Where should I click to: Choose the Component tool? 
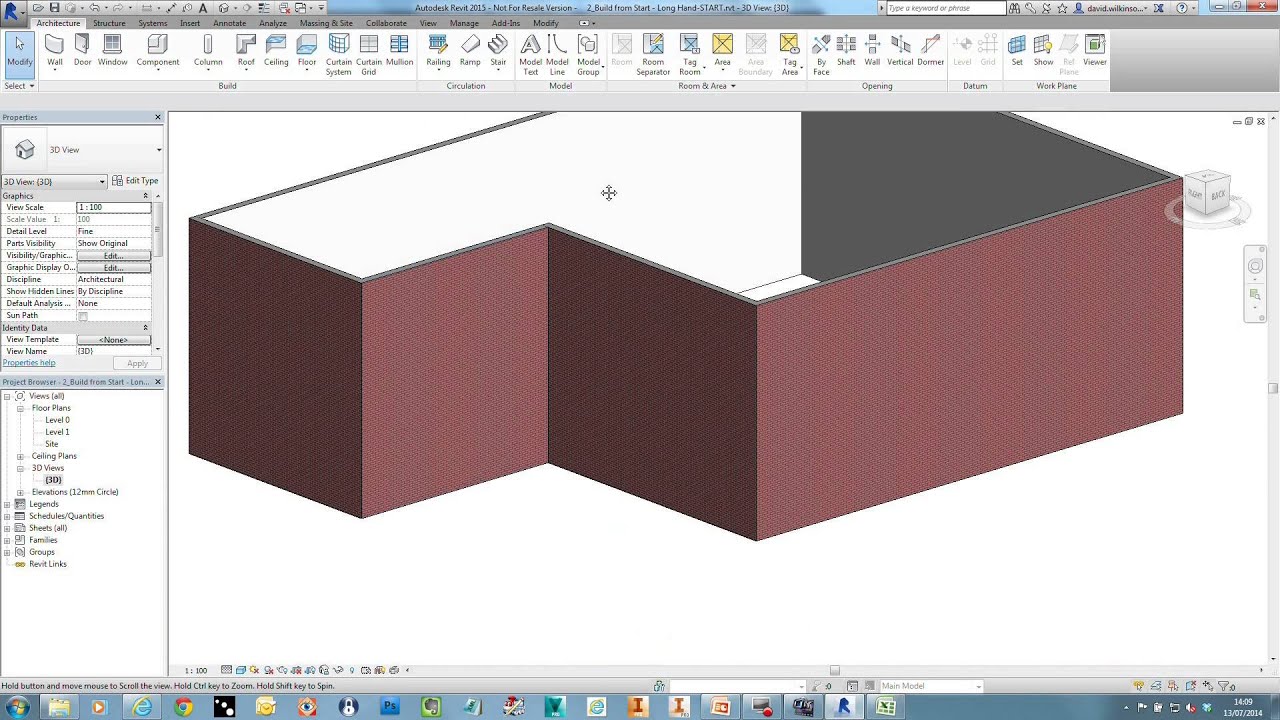pos(158,52)
